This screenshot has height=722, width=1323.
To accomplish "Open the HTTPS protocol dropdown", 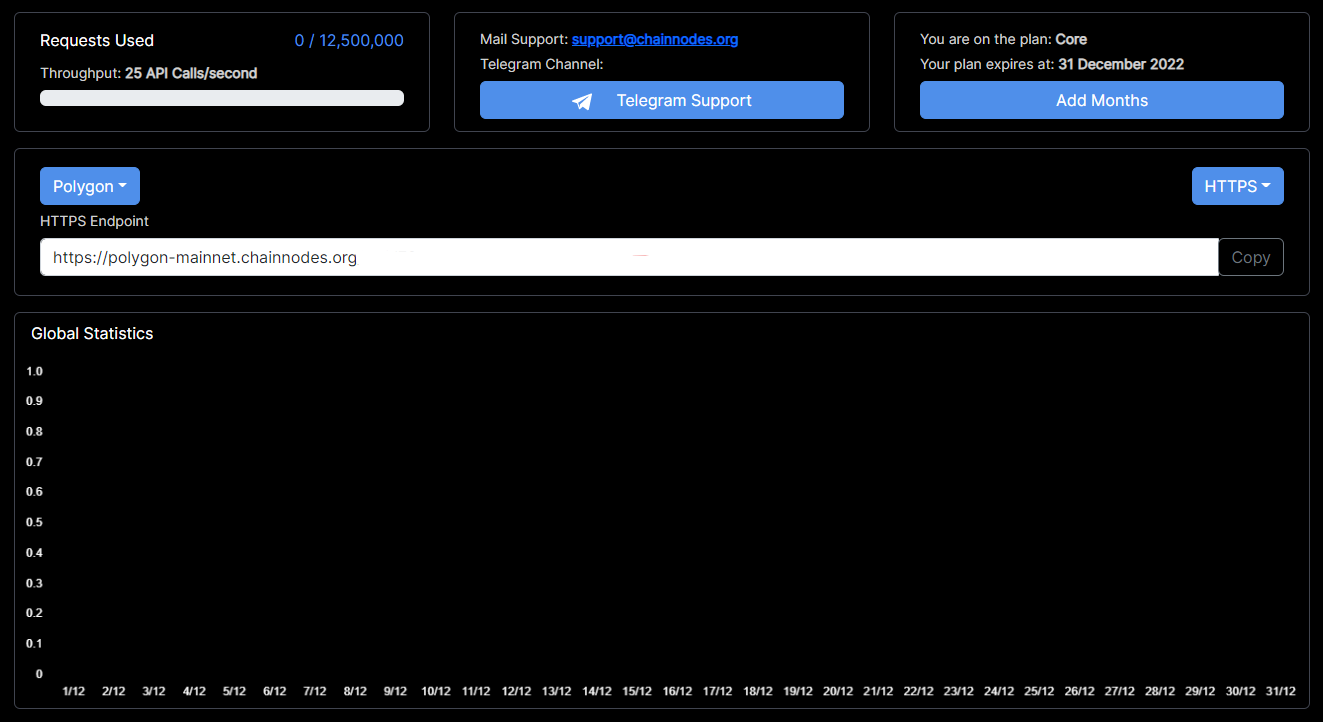I will coord(1237,187).
